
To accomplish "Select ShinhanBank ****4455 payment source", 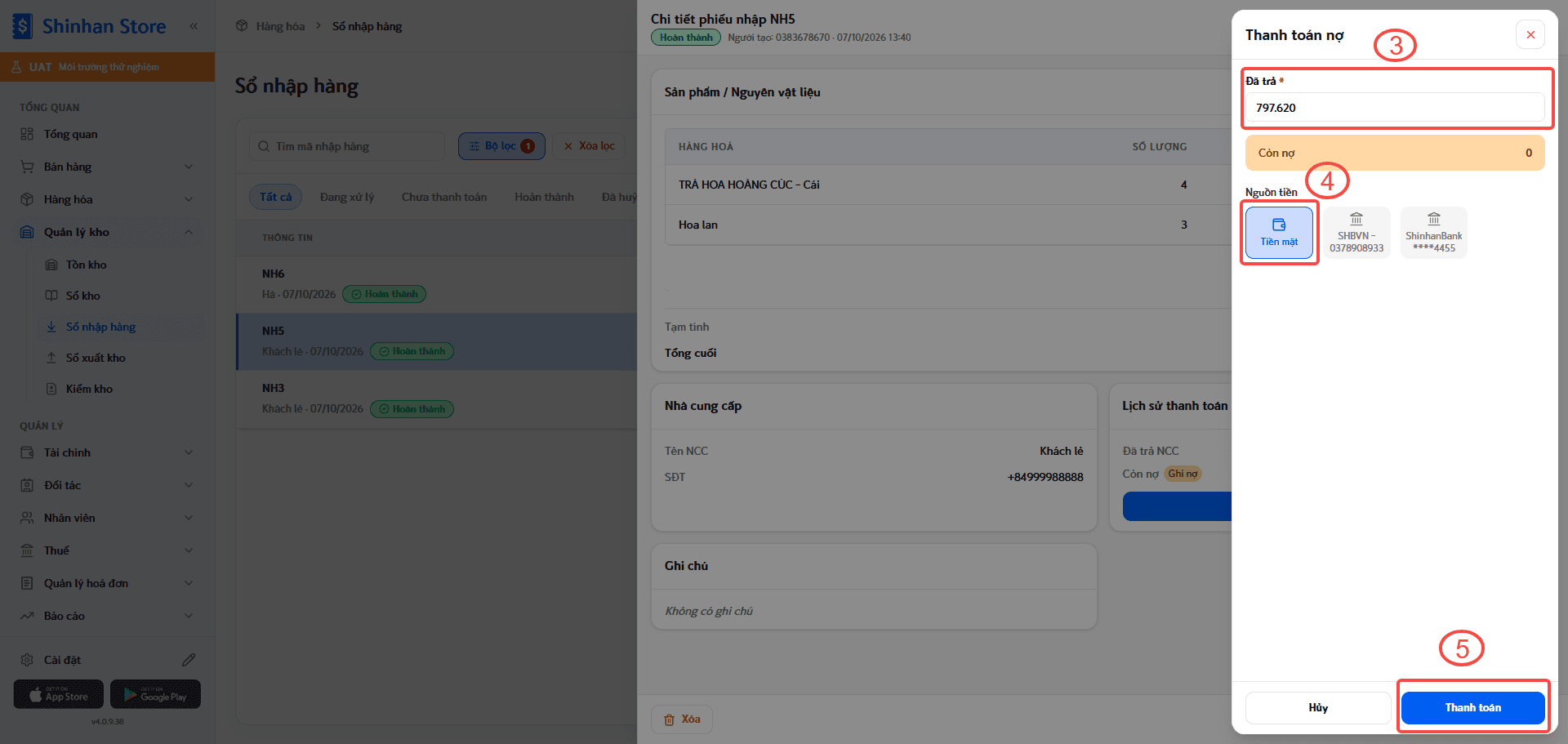I will (x=1434, y=233).
